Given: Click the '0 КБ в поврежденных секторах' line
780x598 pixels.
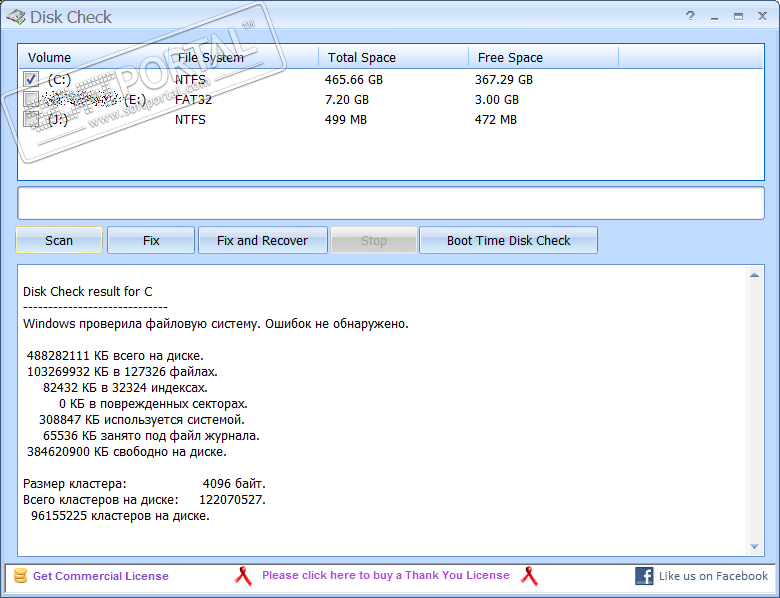Looking at the screenshot, I should (153, 403).
